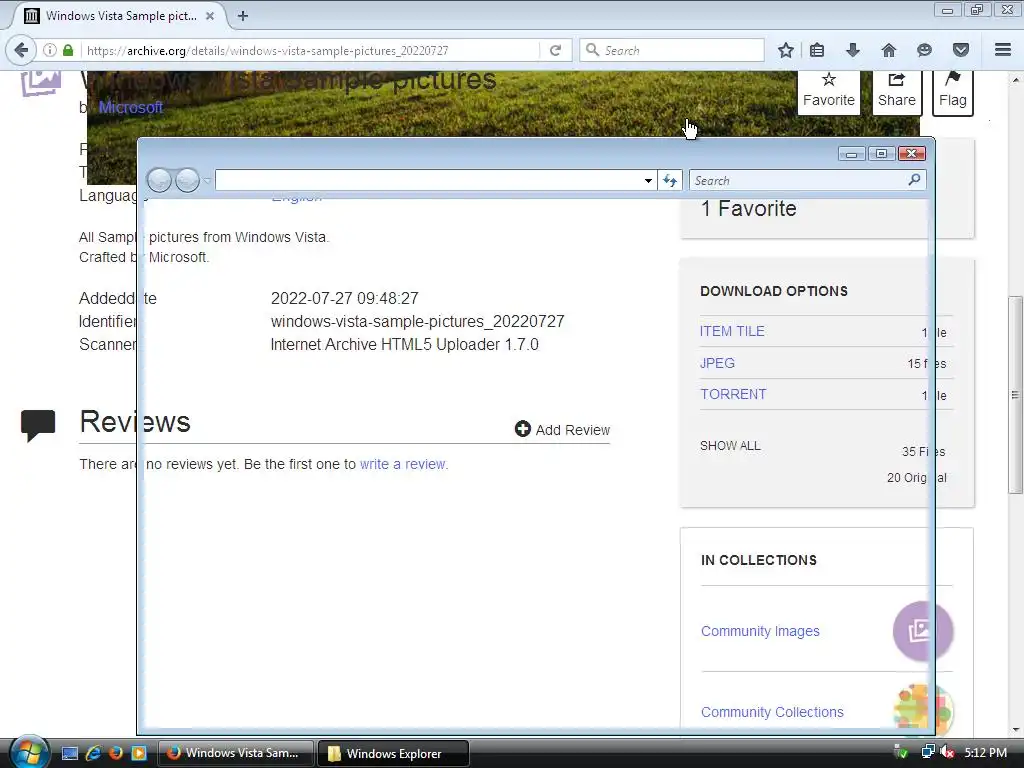Image resolution: width=1024 pixels, height=768 pixels.
Task: Close the Windows Vista Sample pictures tab
Action: coord(210,16)
